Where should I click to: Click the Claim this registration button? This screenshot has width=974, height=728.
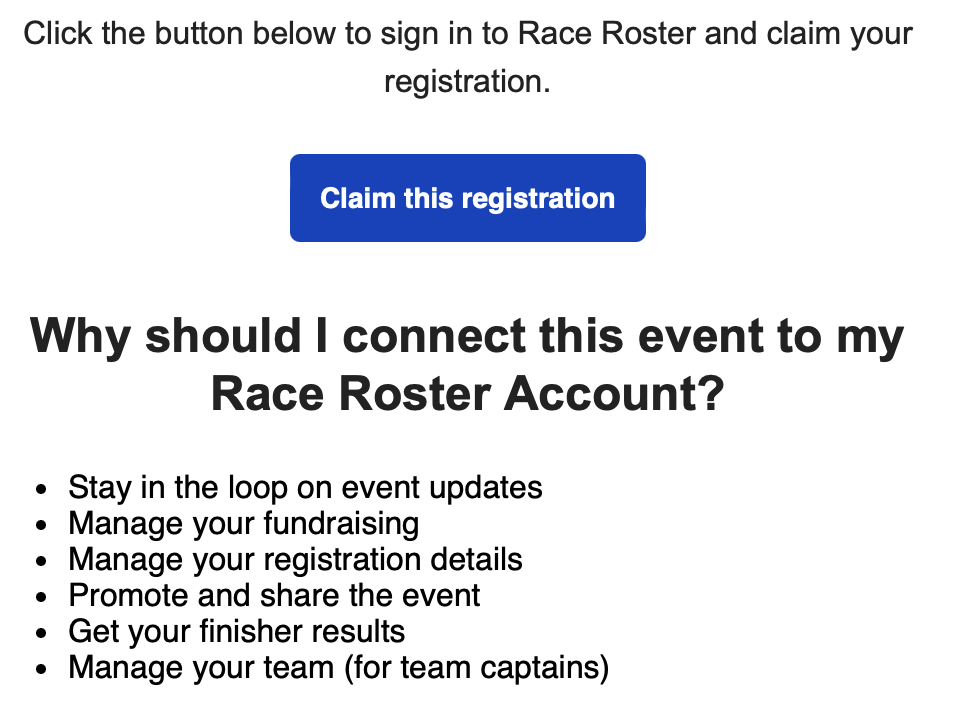[467, 198]
